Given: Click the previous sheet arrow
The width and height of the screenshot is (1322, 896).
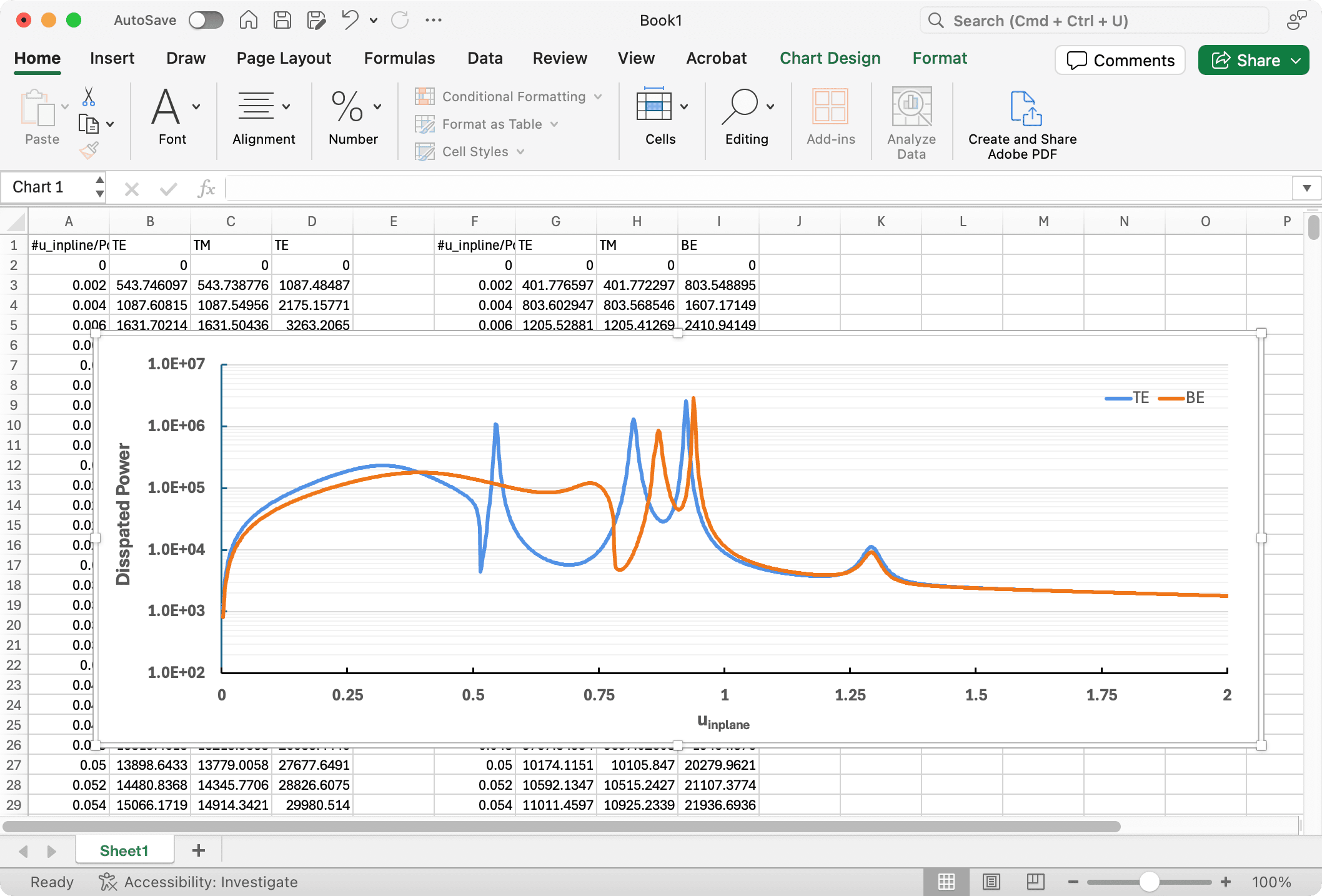Looking at the screenshot, I should (23, 851).
